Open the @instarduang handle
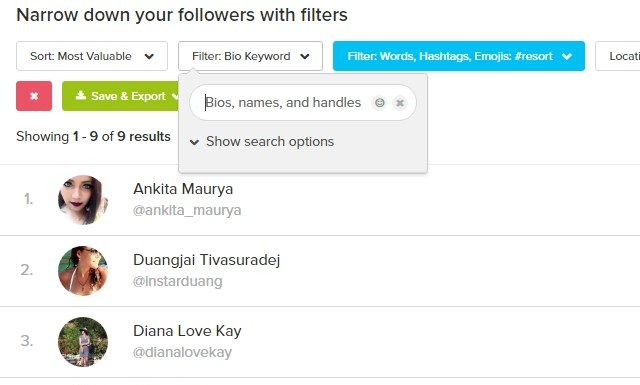640x385 pixels. tap(178, 281)
